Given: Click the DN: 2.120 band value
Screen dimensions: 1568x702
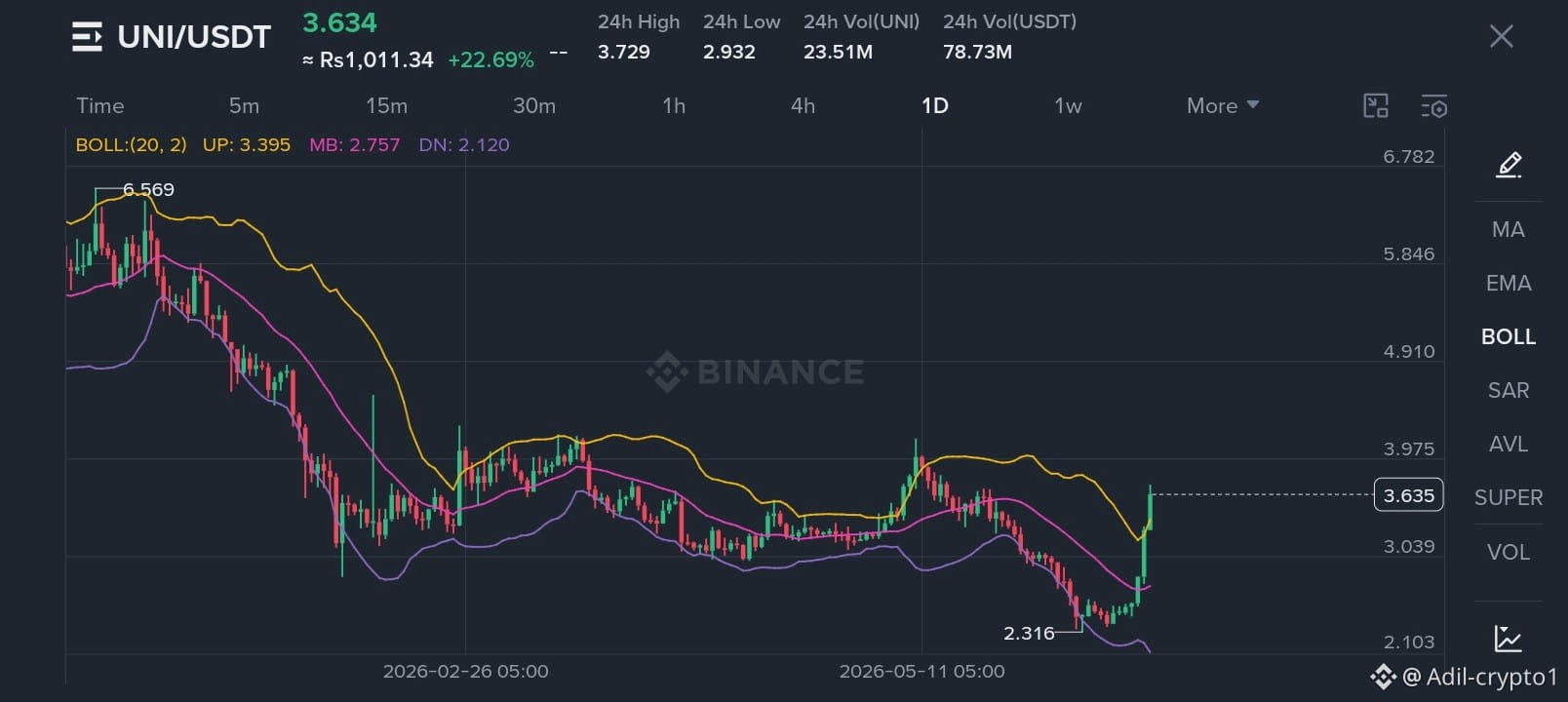Looking at the screenshot, I should tap(464, 144).
